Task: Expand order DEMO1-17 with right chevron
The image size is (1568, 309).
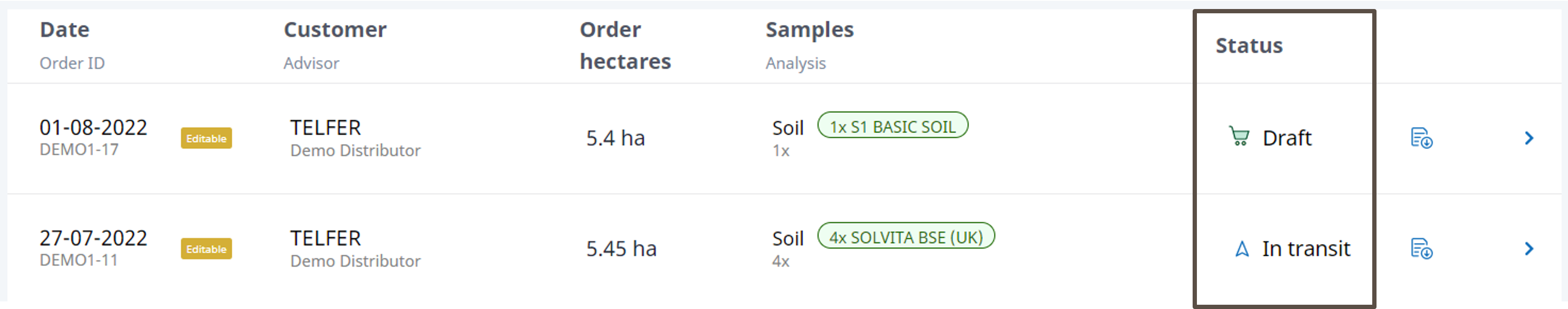Action: (x=1529, y=138)
